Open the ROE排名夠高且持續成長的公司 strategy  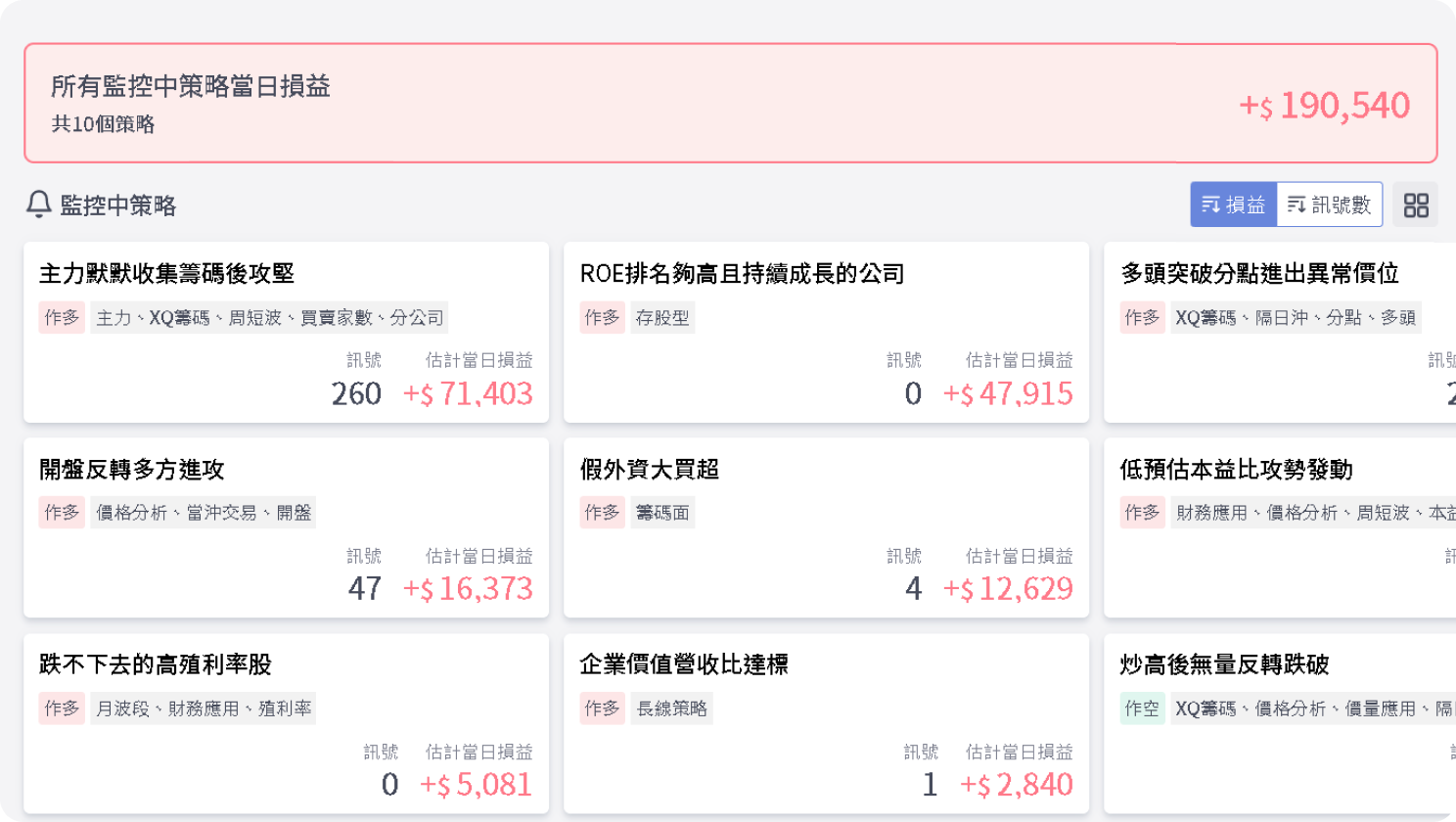[x=742, y=274]
